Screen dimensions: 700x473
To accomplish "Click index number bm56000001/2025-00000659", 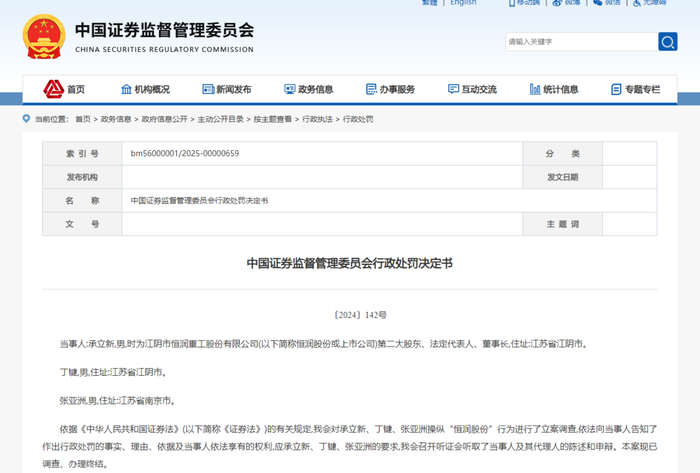I will click(x=185, y=154).
